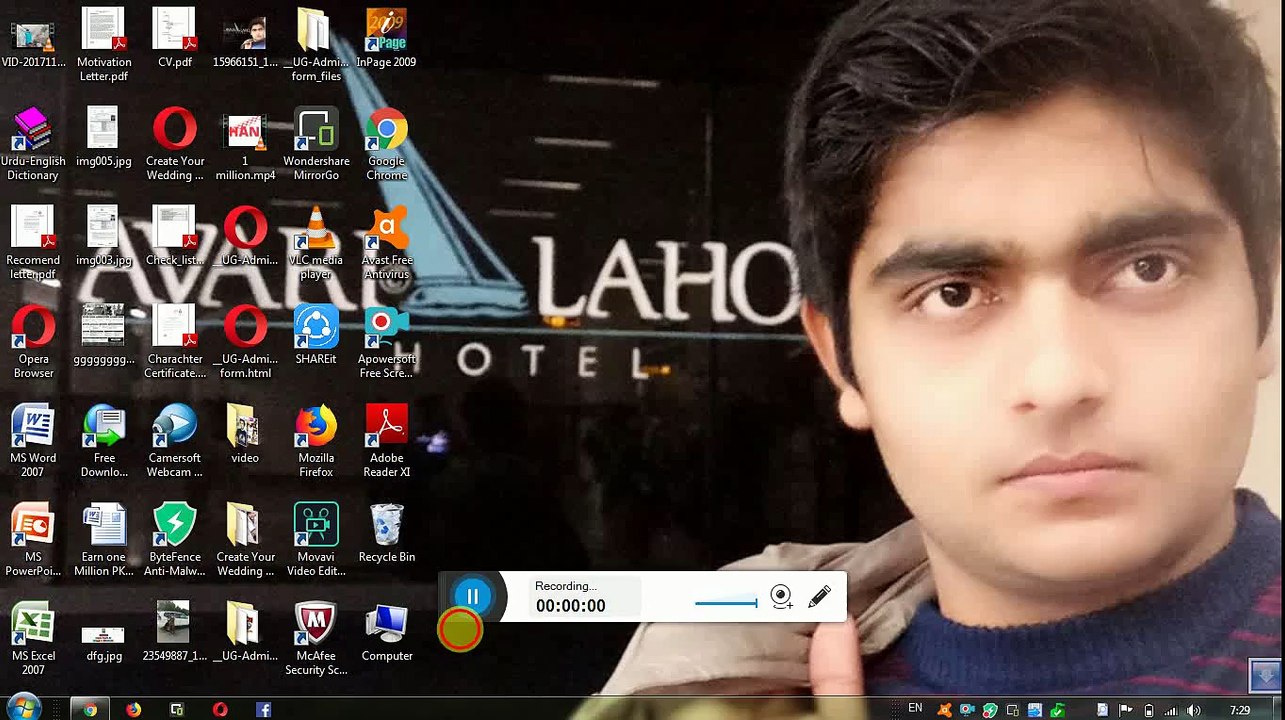Select the video folder

(245, 436)
